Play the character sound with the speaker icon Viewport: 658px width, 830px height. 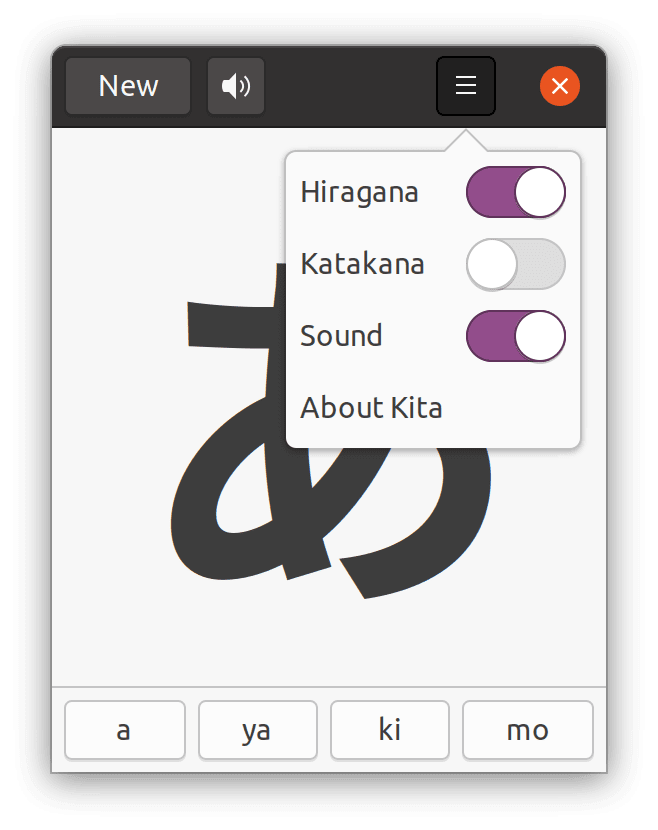pyautogui.click(x=236, y=86)
